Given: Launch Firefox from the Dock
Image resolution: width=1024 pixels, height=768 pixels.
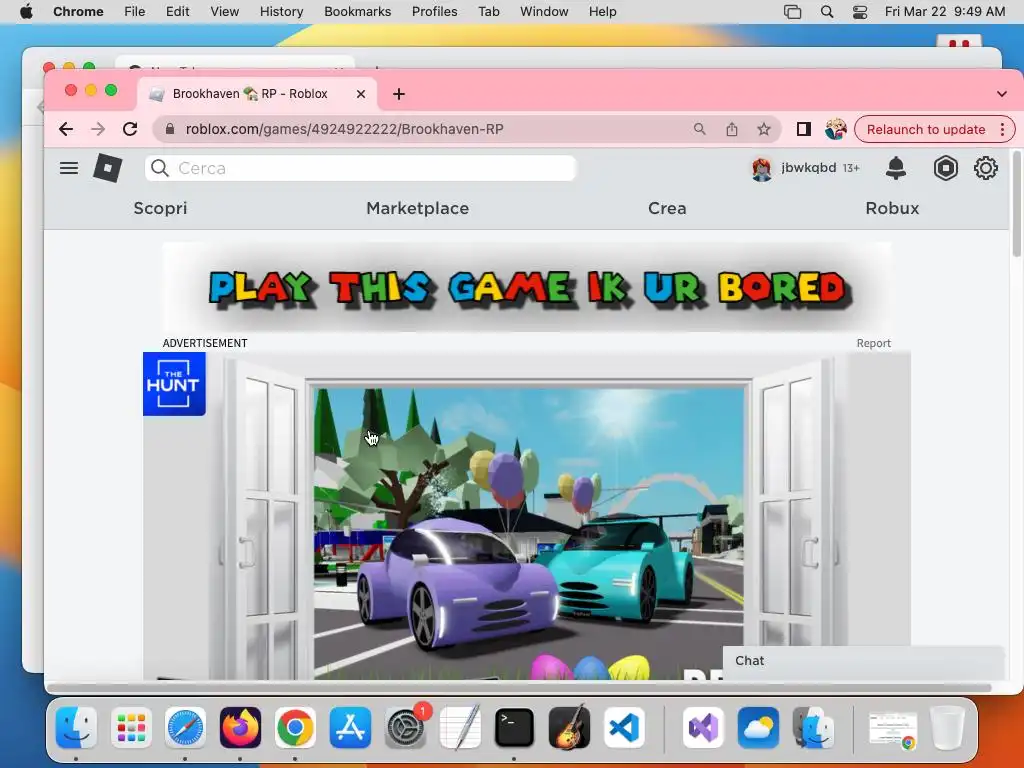Looking at the screenshot, I should pos(240,728).
